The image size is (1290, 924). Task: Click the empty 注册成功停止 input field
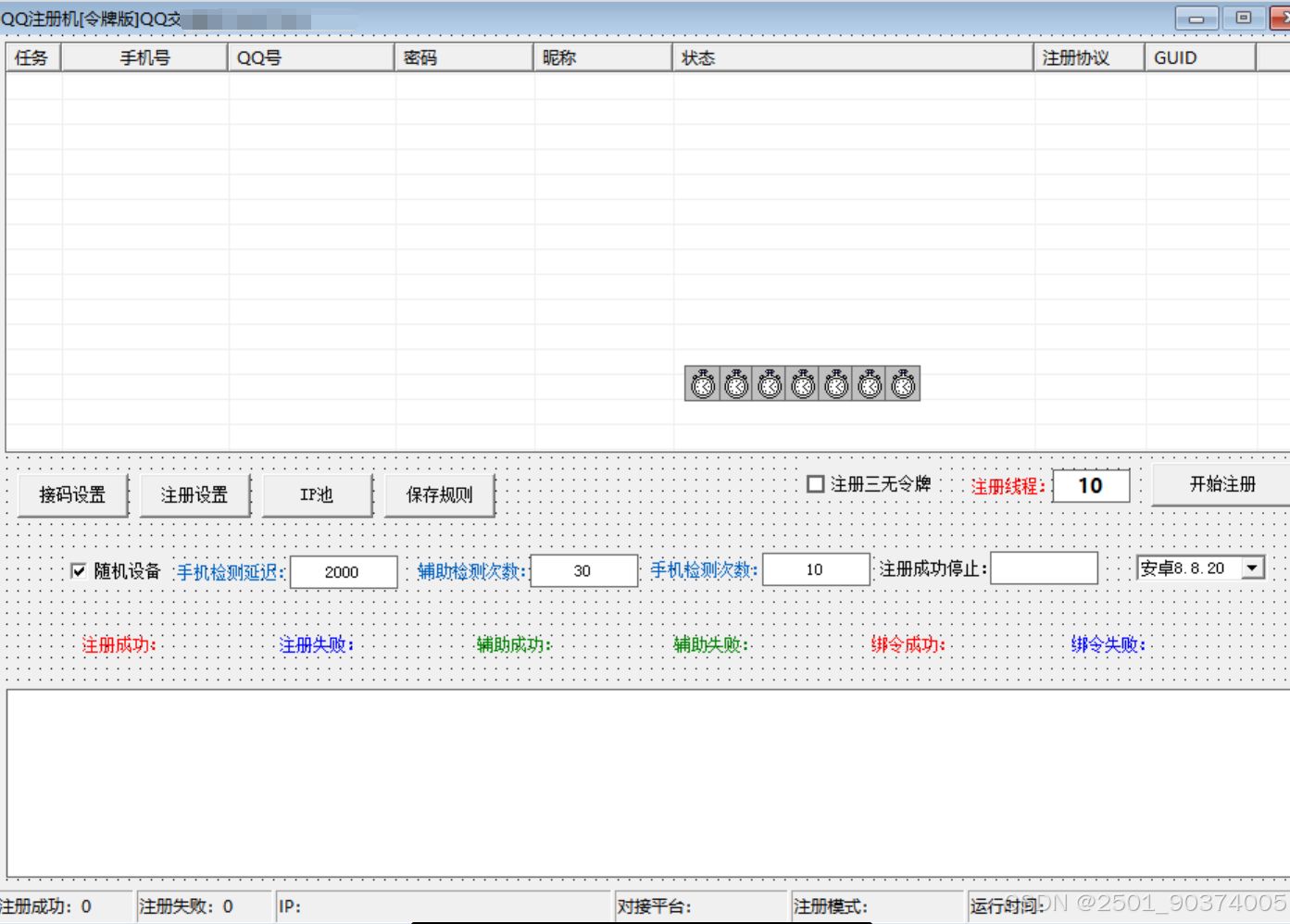pos(1043,568)
